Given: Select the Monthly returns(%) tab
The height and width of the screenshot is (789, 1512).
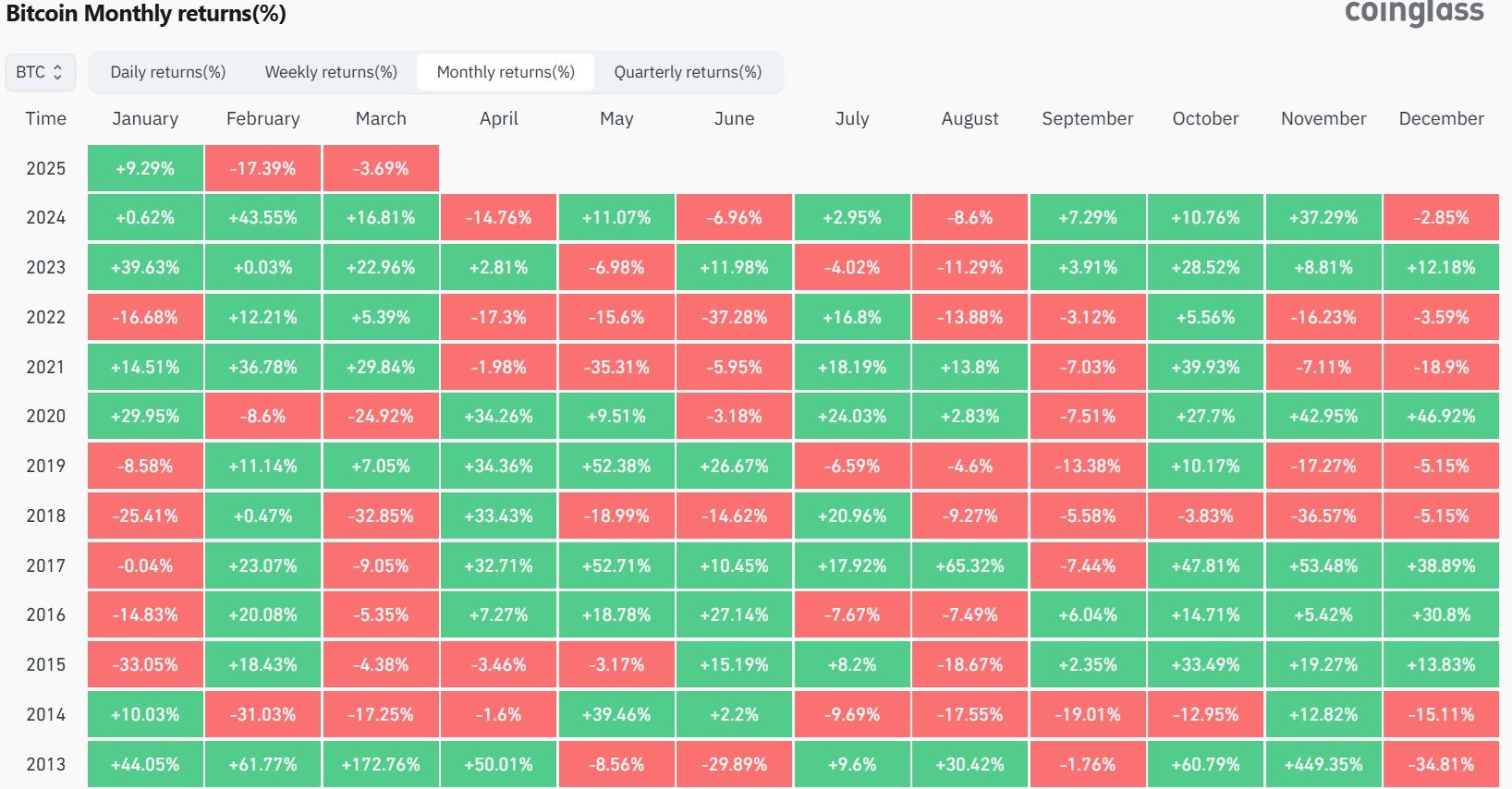Looking at the screenshot, I should click(506, 72).
